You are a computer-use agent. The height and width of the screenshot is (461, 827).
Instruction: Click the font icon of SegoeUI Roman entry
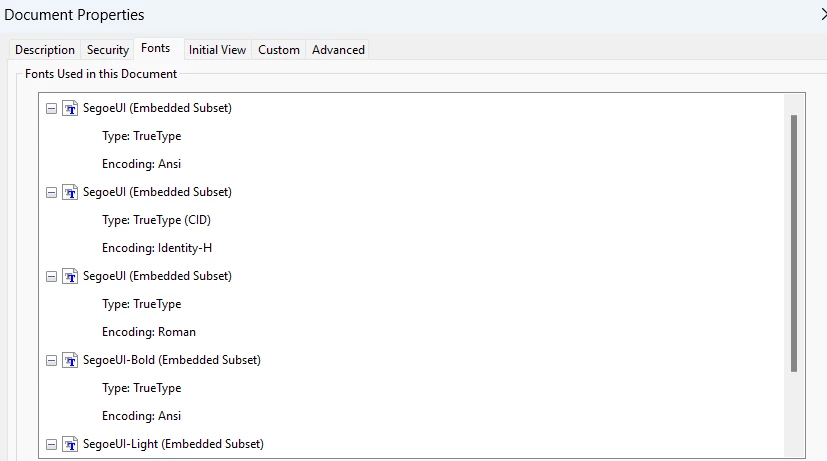(70, 276)
